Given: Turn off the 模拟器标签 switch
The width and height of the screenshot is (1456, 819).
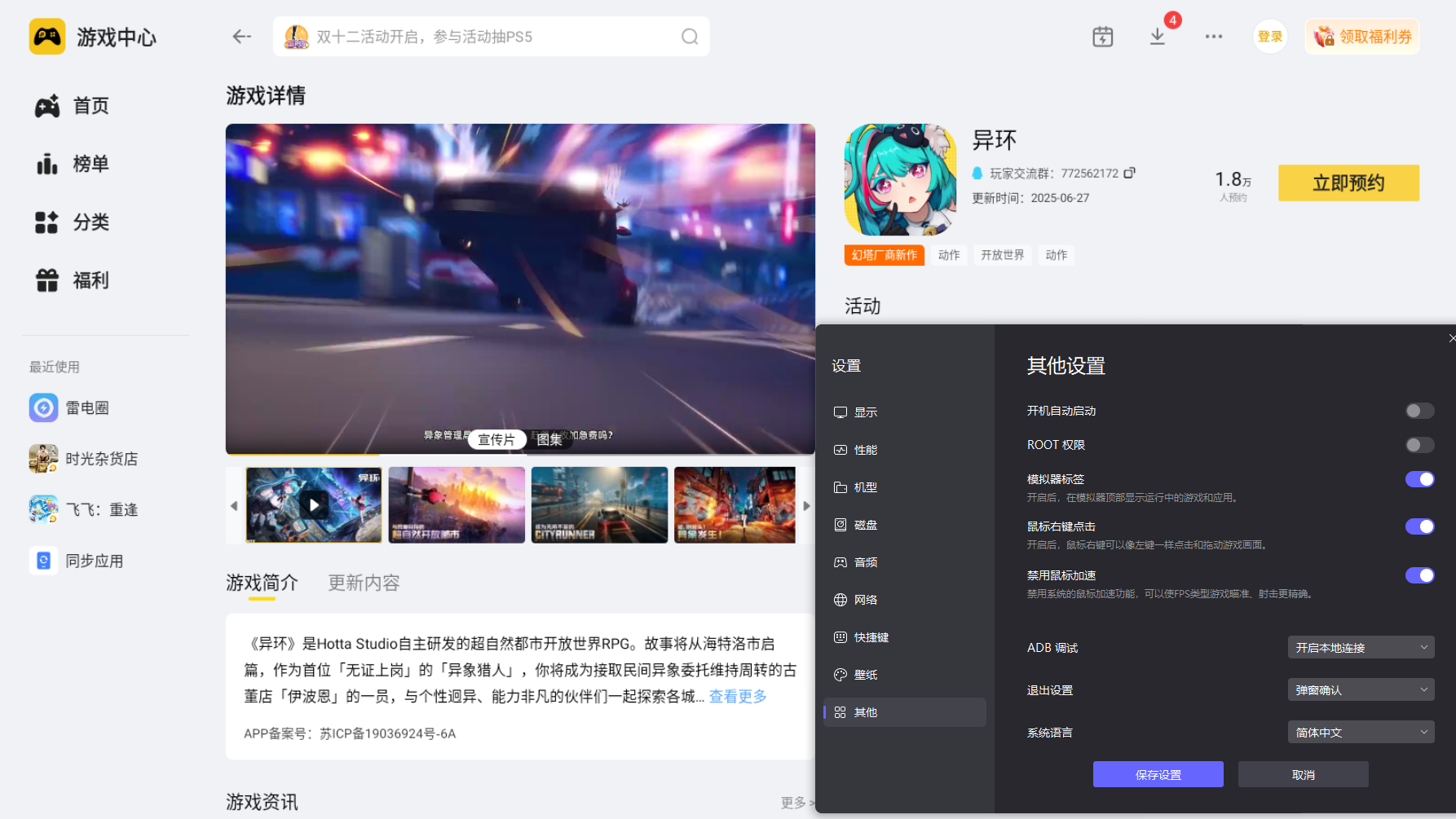Looking at the screenshot, I should click(1419, 479).
